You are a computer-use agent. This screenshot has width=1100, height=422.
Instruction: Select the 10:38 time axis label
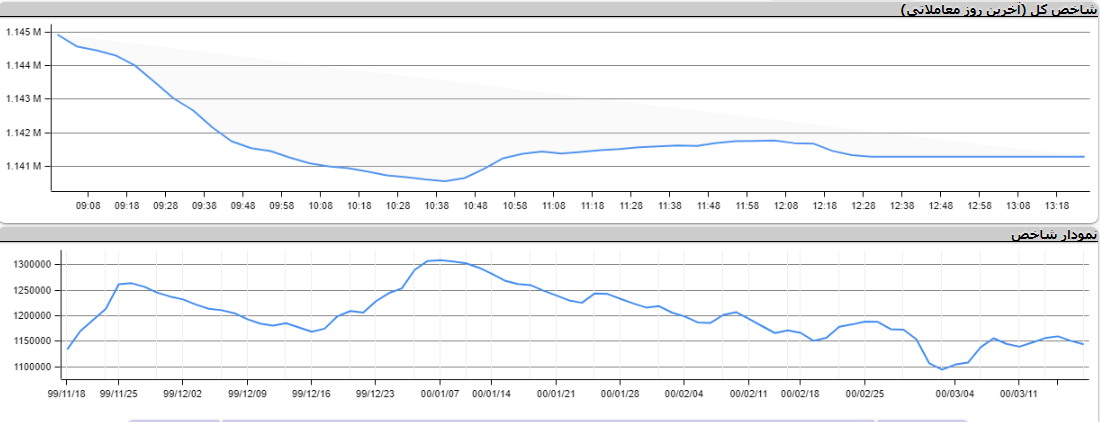436,206
